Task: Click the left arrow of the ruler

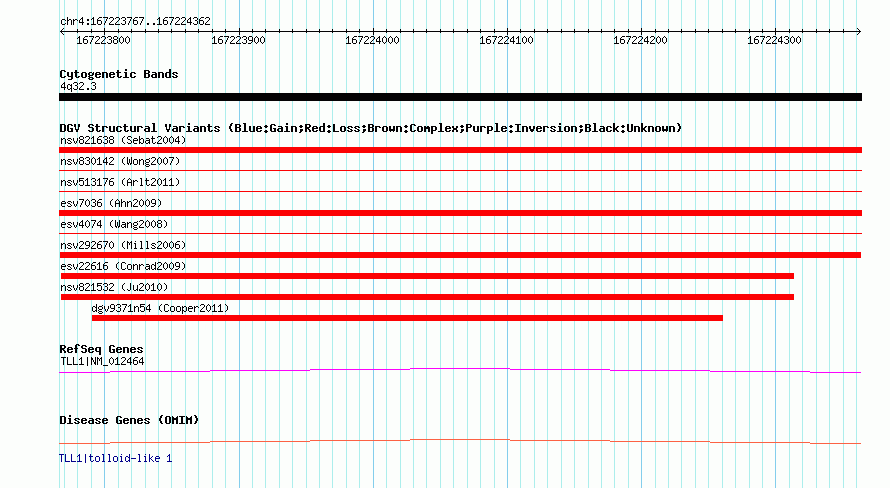Action: point(62,31)
